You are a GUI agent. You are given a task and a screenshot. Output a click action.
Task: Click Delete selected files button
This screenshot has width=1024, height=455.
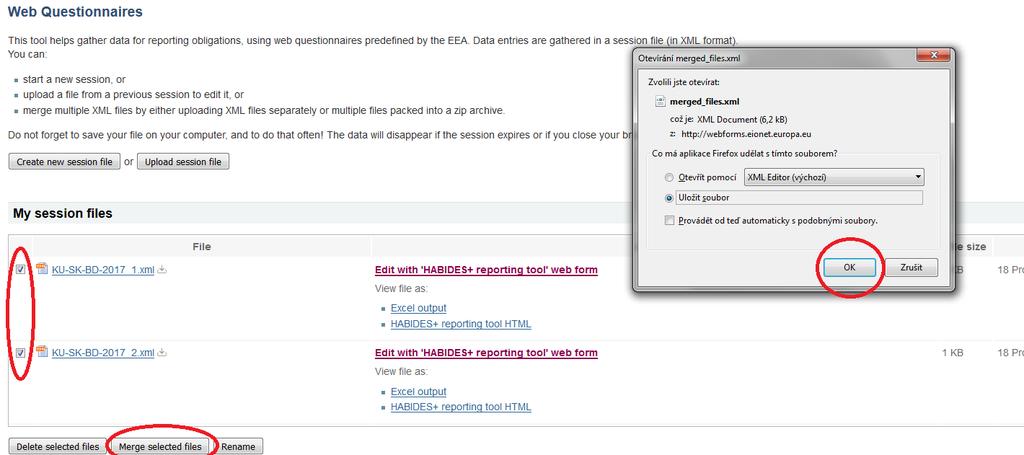click(x=57, y=447)
